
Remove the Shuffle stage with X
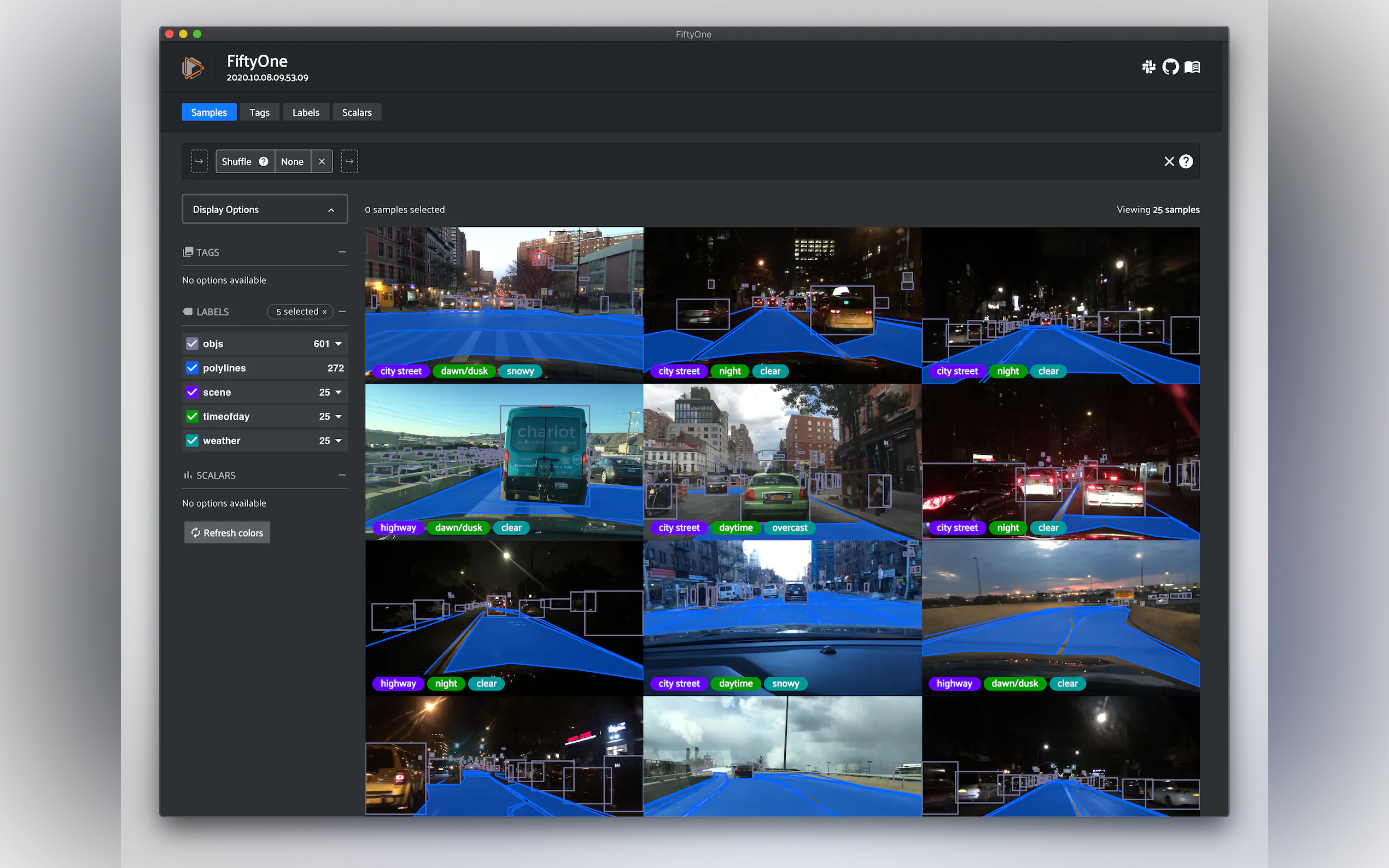[x=322, y=162]
